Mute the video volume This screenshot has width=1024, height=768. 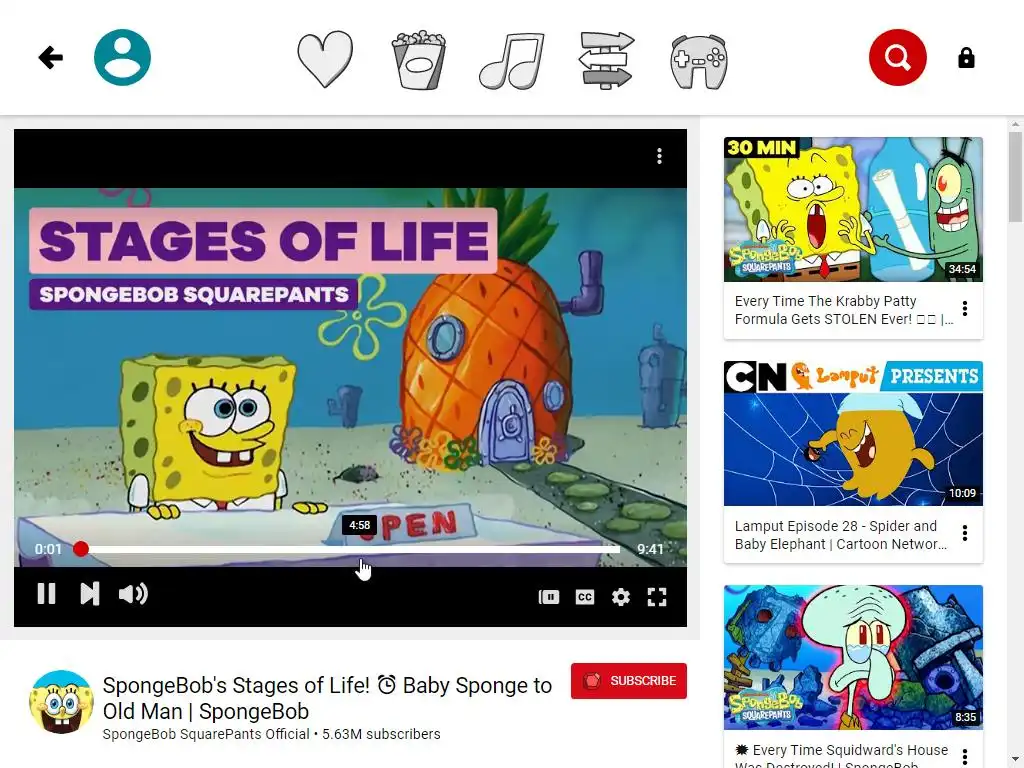point(133,594)
